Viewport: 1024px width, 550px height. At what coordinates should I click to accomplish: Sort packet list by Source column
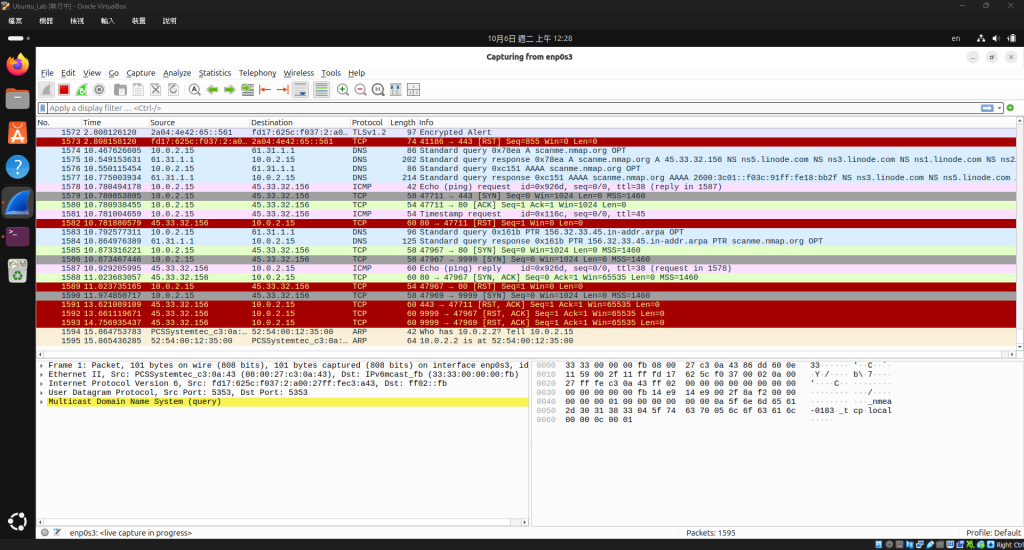(x=199, y=122)
